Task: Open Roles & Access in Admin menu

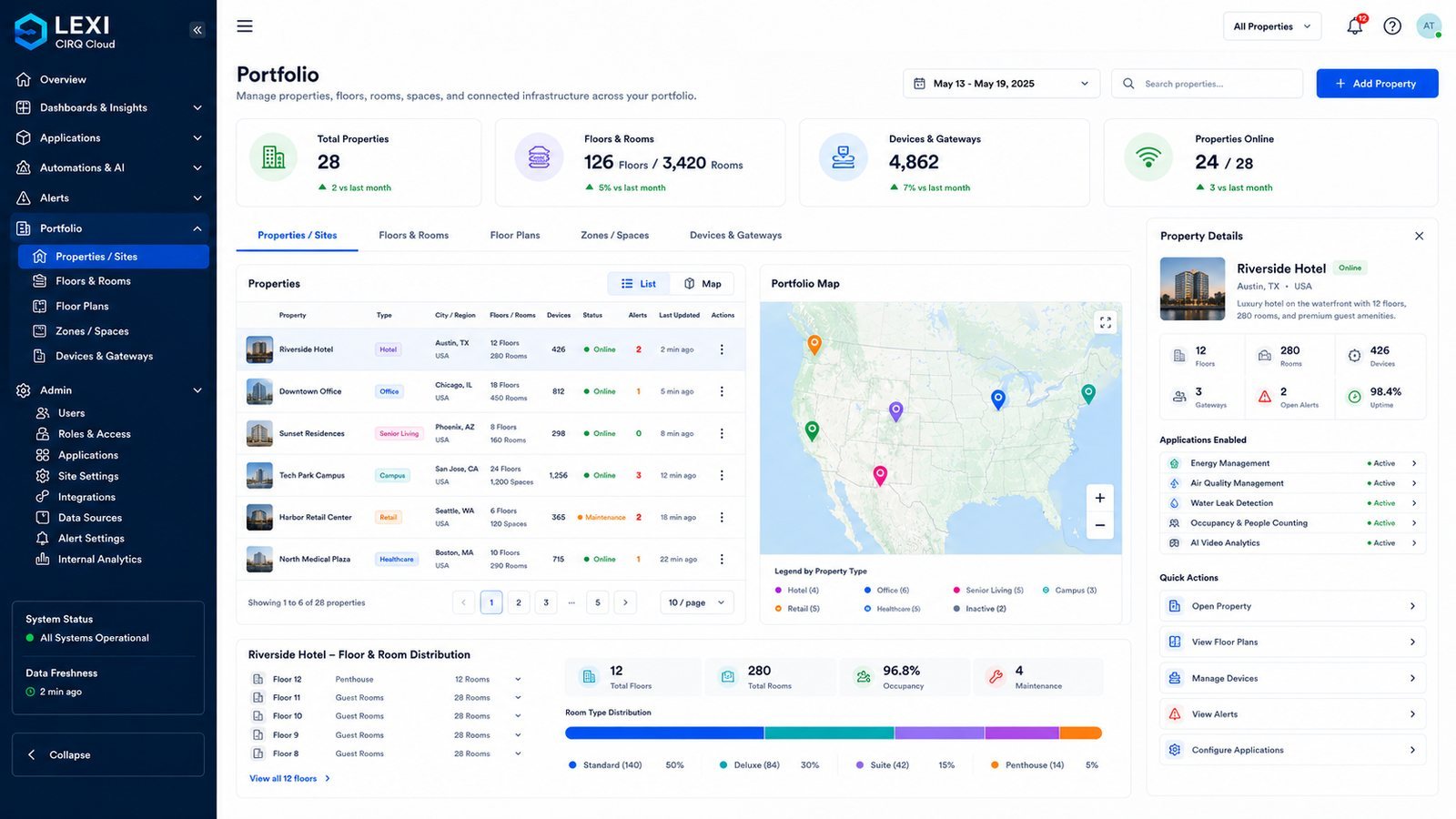Action: click(95, 434)
